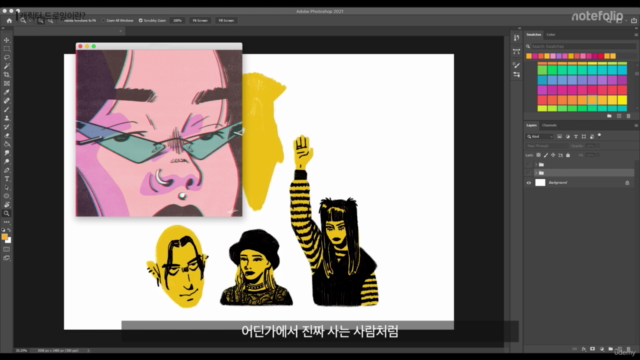Open the layer filter Kind dropdown
Screen dimensions: 640x360
click(x=540, y=136)
